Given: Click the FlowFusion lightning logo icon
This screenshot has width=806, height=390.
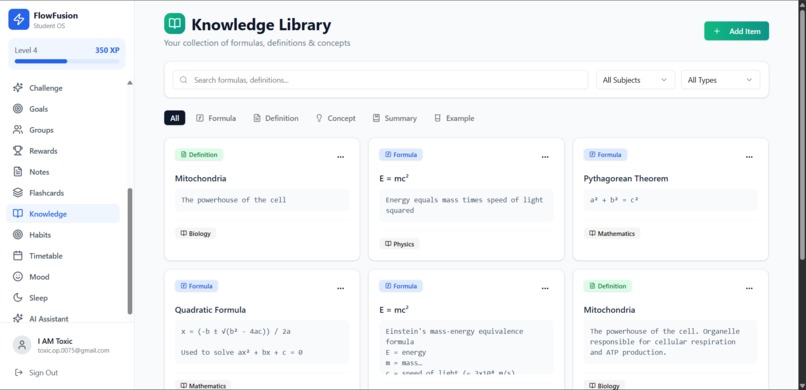Looking at the screenshot, I should (19, 19).
